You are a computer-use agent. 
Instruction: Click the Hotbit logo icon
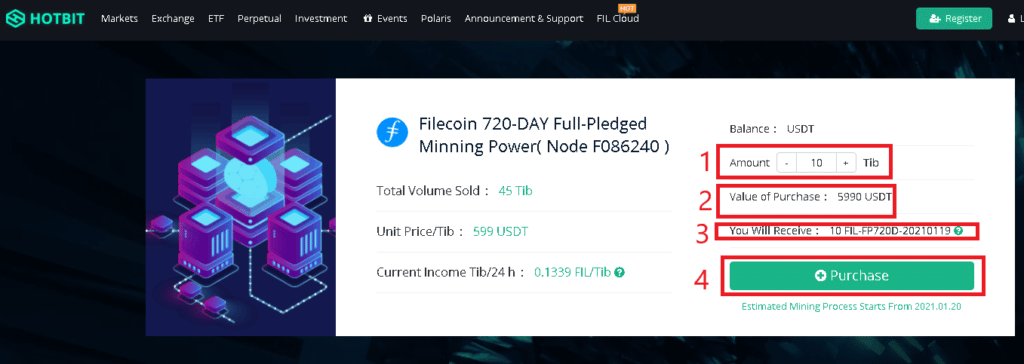(15, 18)
